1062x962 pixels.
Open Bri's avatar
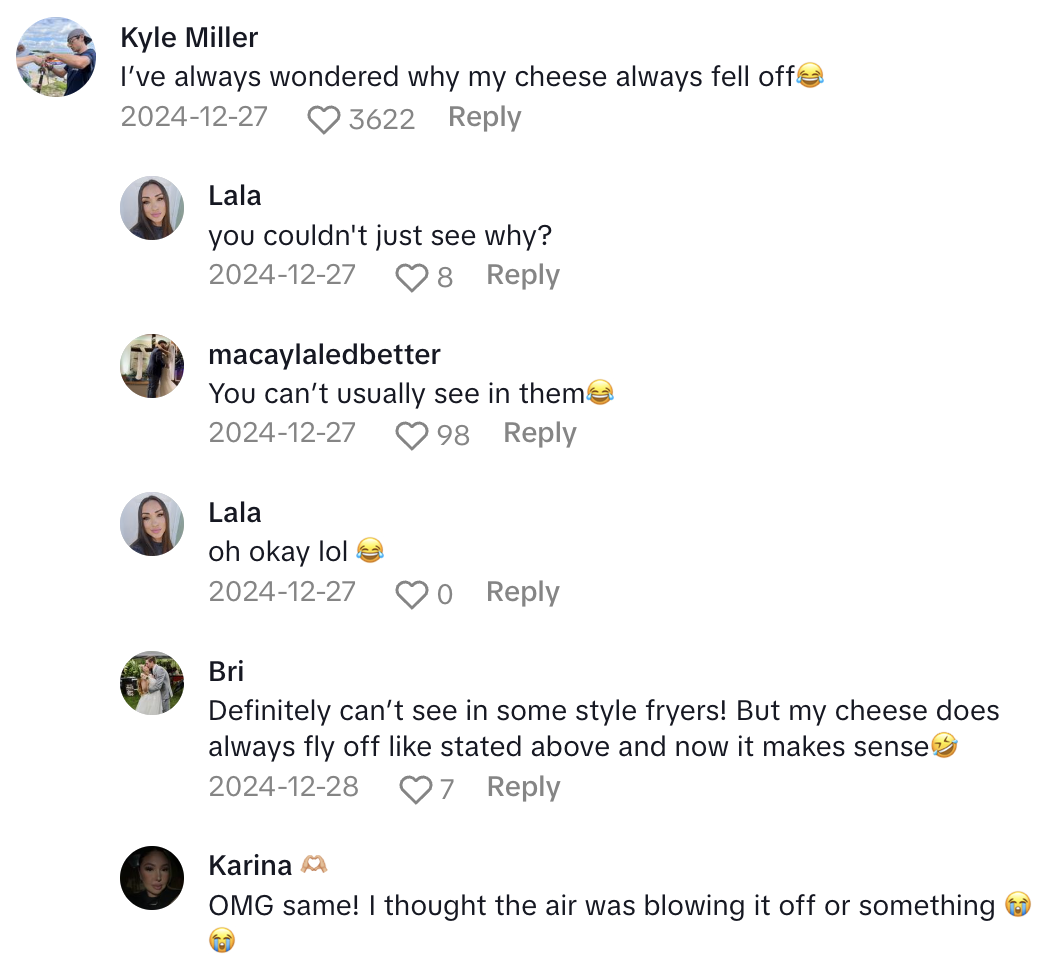(152, 683)
